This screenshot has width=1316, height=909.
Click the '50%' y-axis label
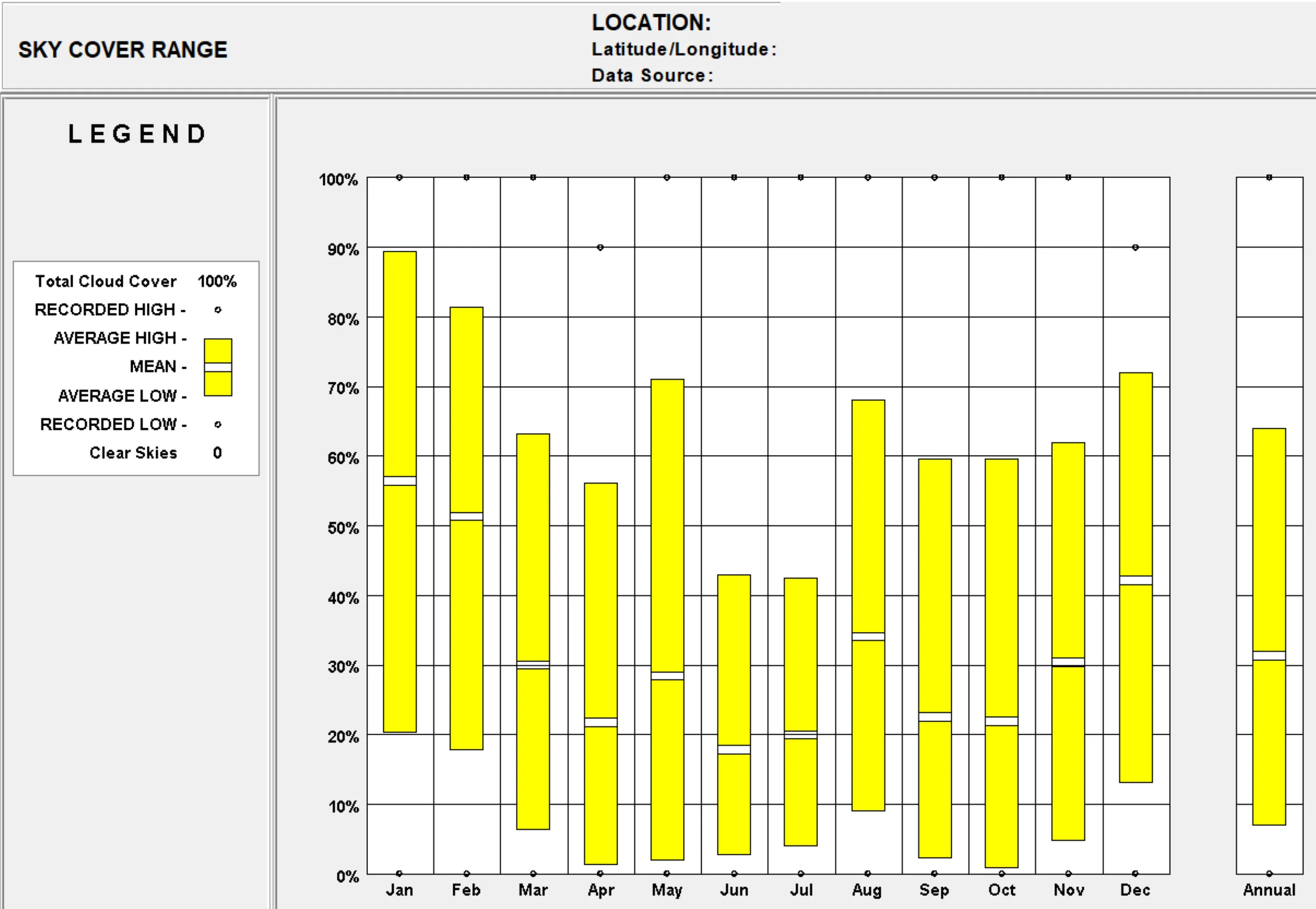pyautogui.click(x=343, y=529)
